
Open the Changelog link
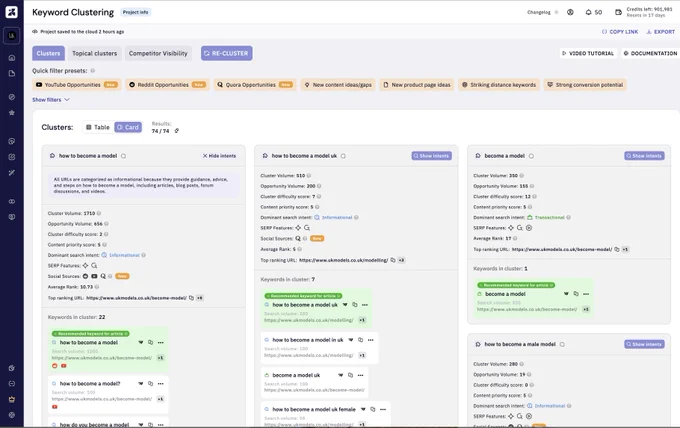tap(539, 12)
